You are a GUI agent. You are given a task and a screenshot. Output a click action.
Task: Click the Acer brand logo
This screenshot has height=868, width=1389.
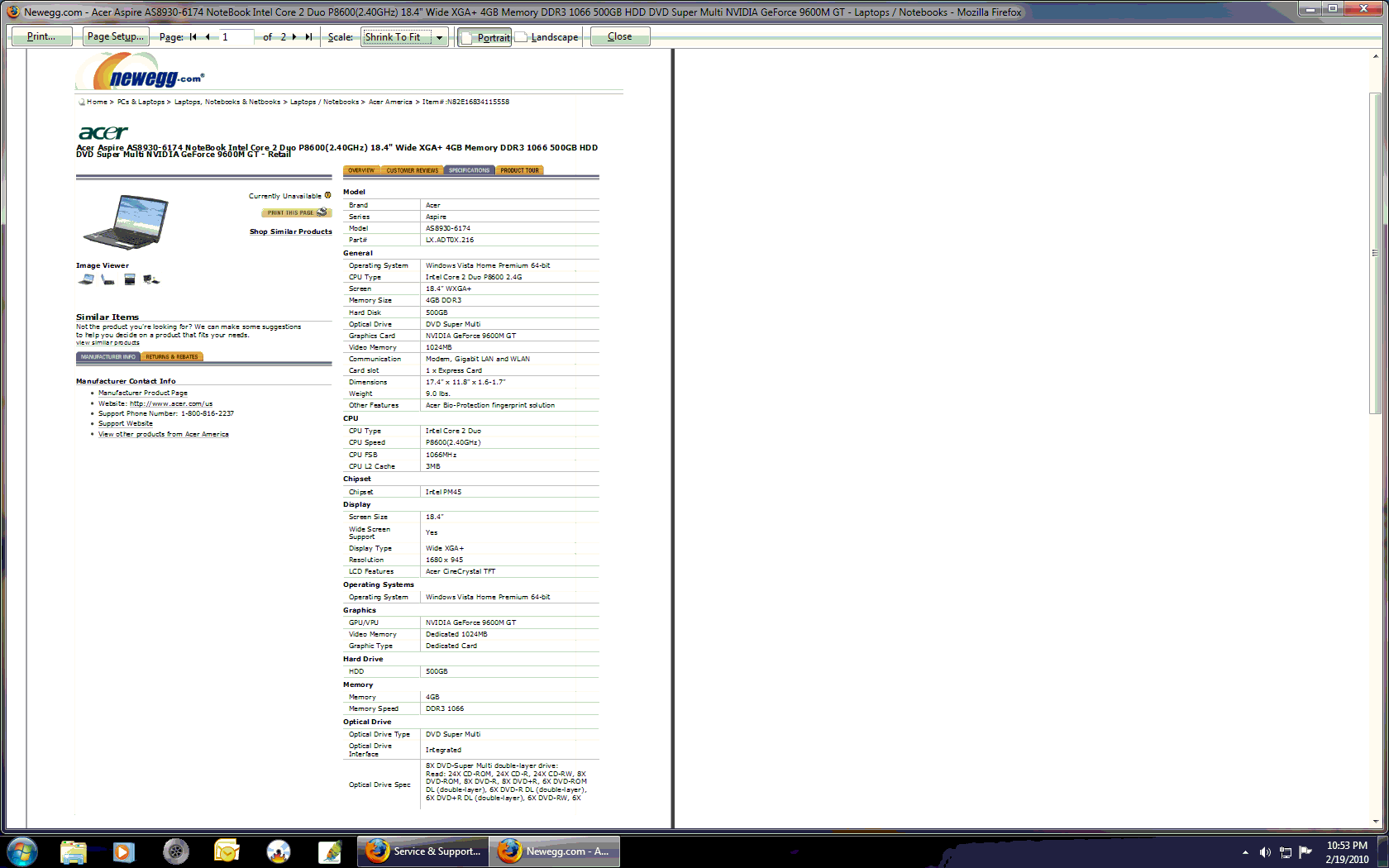pyautogui.click(x=103, y=132)
